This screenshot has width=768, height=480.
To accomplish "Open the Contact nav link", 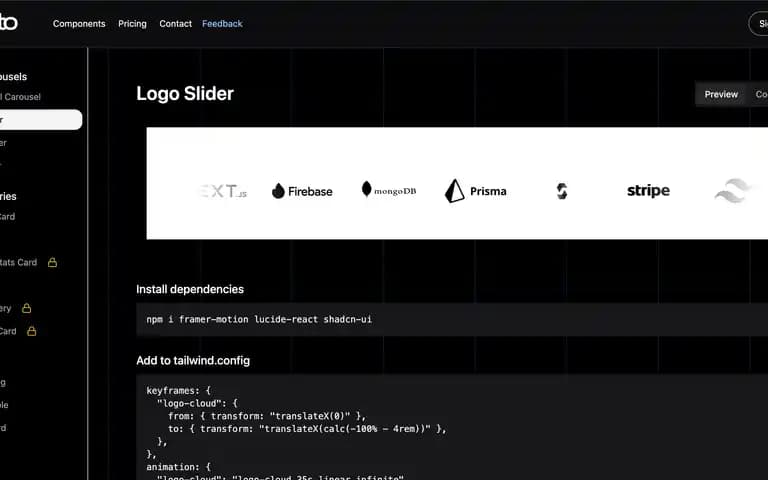I will click(x=175, y=24).
